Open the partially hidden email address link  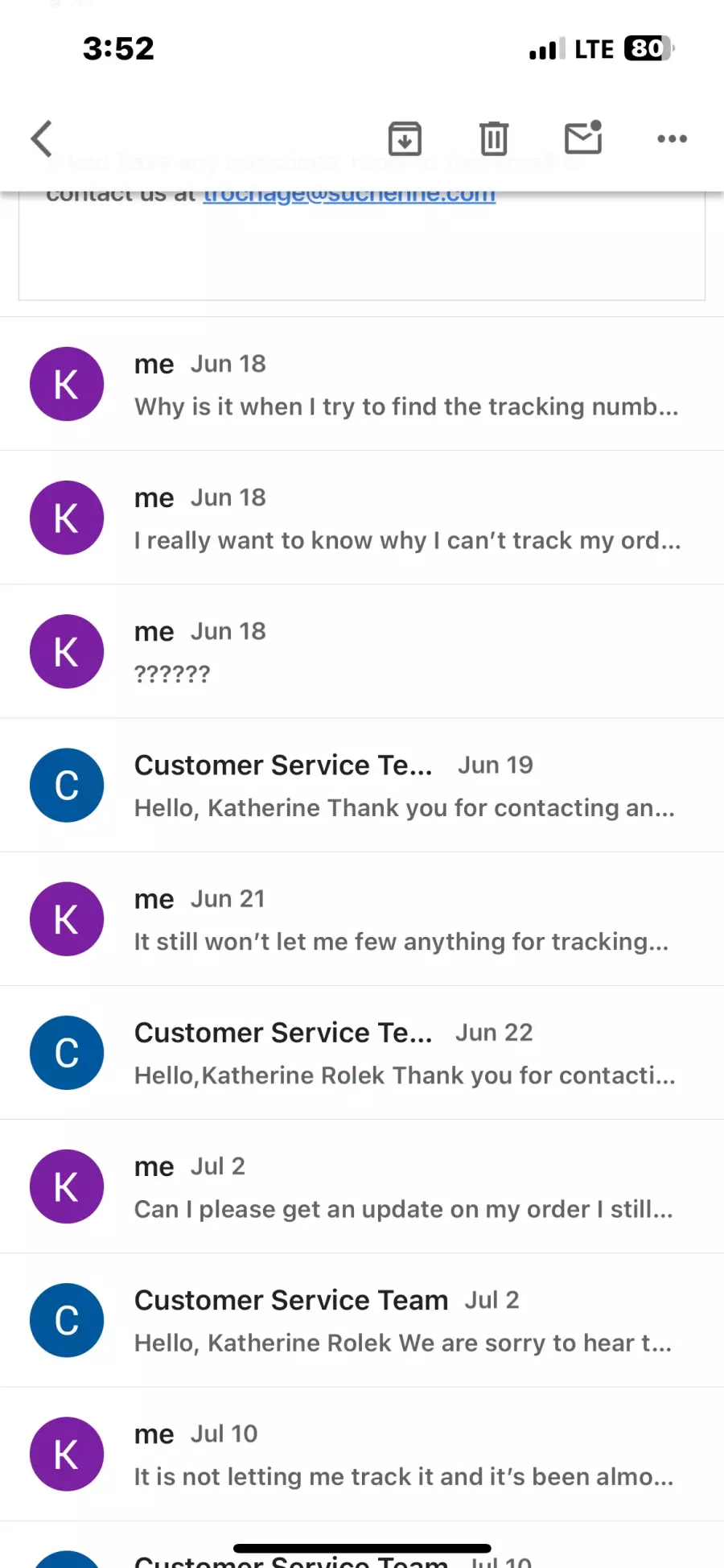coord(349,196)
